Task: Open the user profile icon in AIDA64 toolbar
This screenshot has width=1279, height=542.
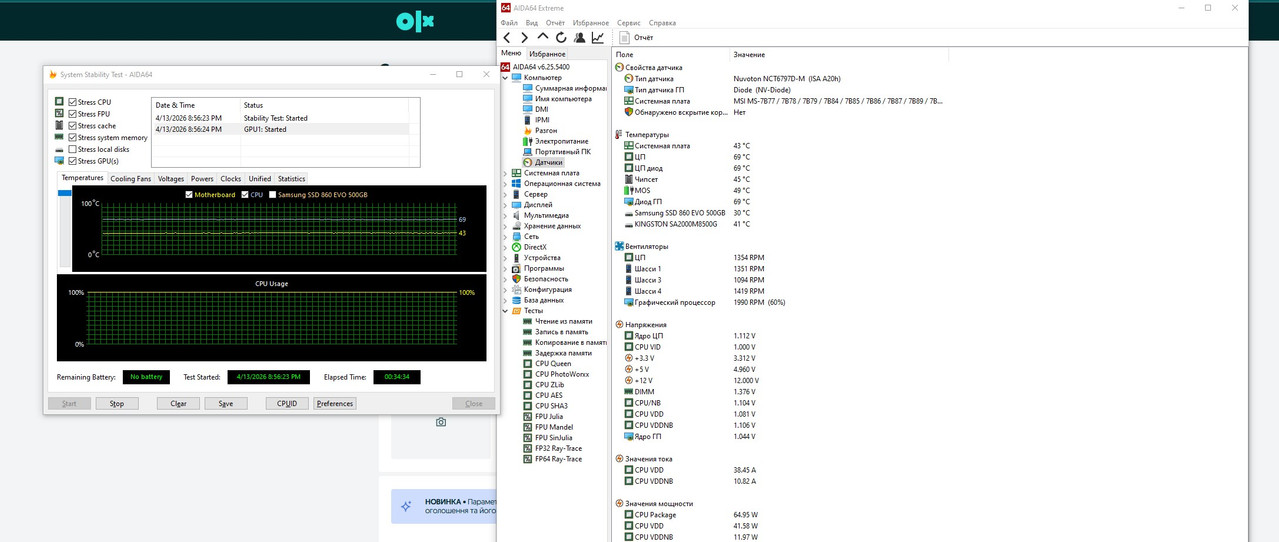Action: [x=579, y=37]
